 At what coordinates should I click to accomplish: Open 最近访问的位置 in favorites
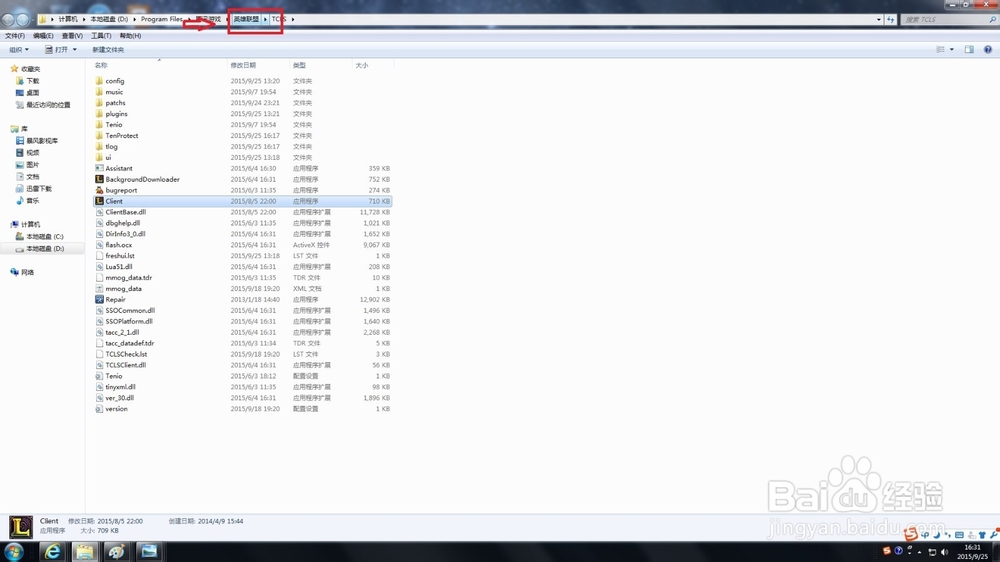(x=43, y=105)
